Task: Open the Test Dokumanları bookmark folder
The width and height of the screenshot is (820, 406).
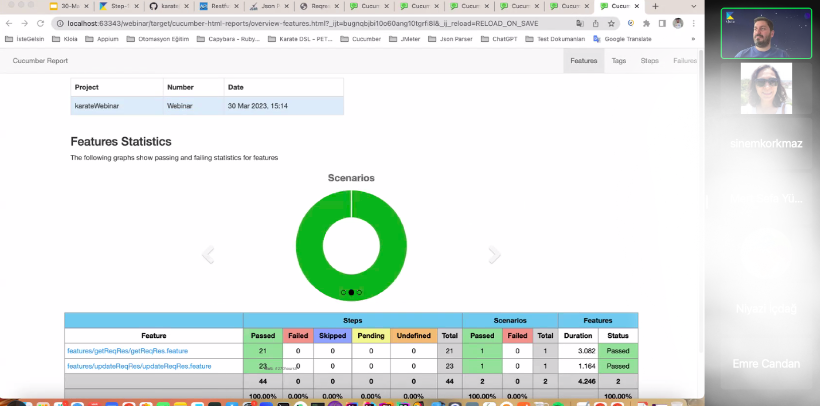Action: coord(555,39)
